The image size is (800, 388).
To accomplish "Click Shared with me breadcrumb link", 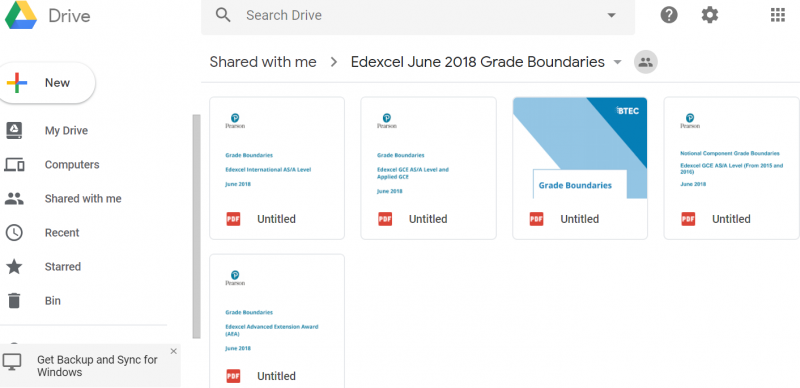I will pos(263,62).
